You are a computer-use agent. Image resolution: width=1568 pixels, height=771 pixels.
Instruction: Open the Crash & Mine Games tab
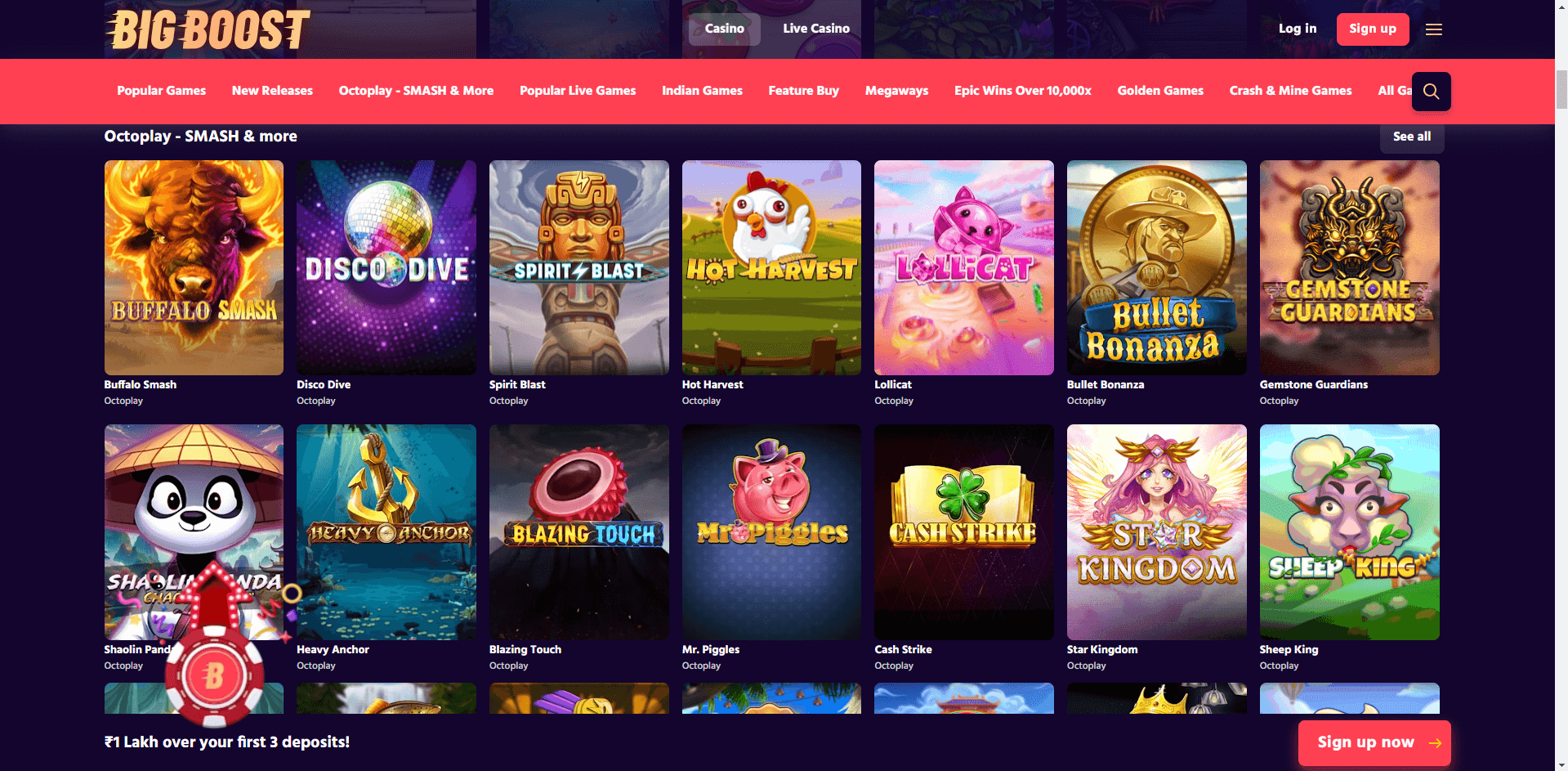1290,91
